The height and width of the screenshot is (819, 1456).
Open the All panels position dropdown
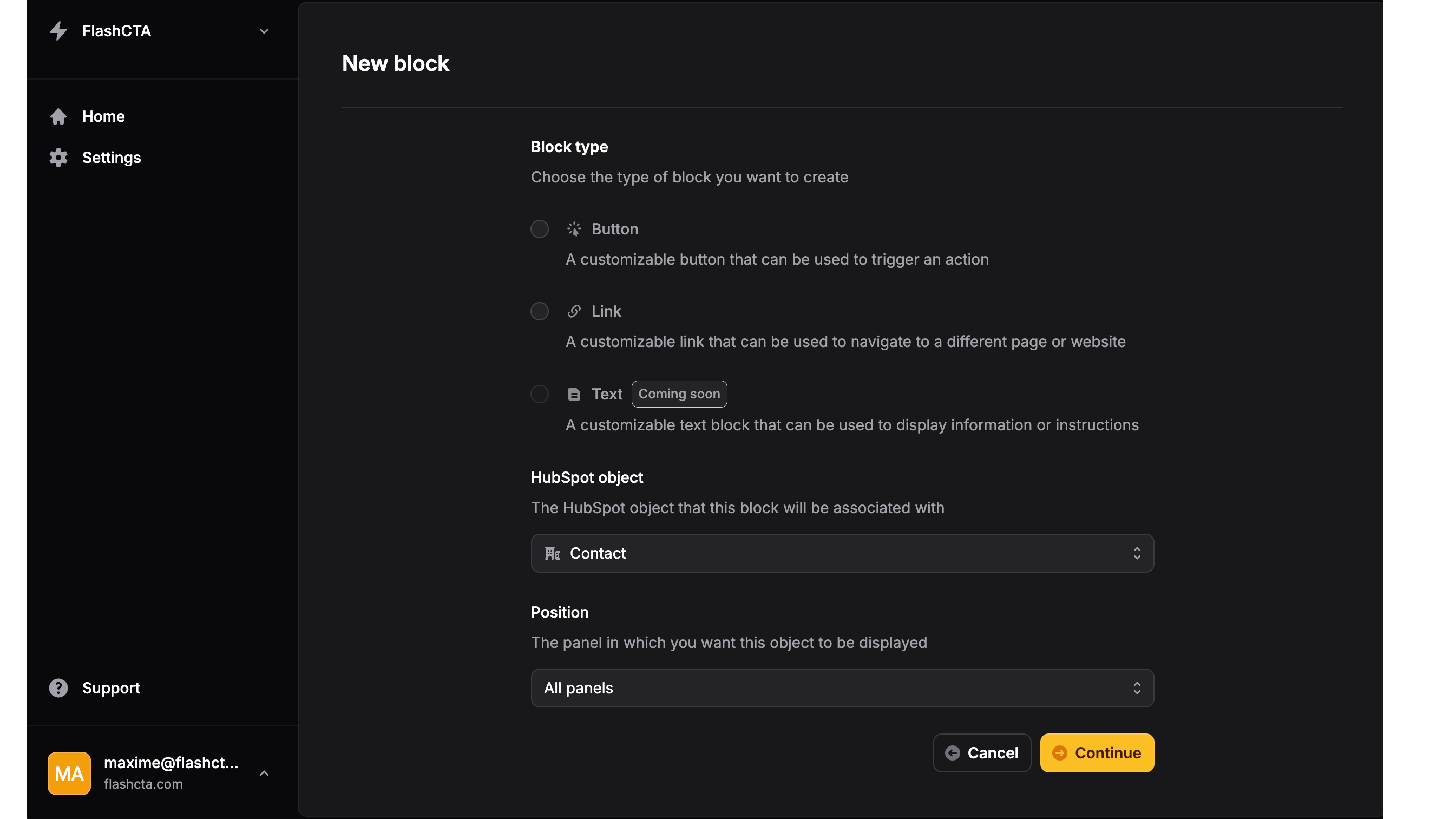point(842,688)
